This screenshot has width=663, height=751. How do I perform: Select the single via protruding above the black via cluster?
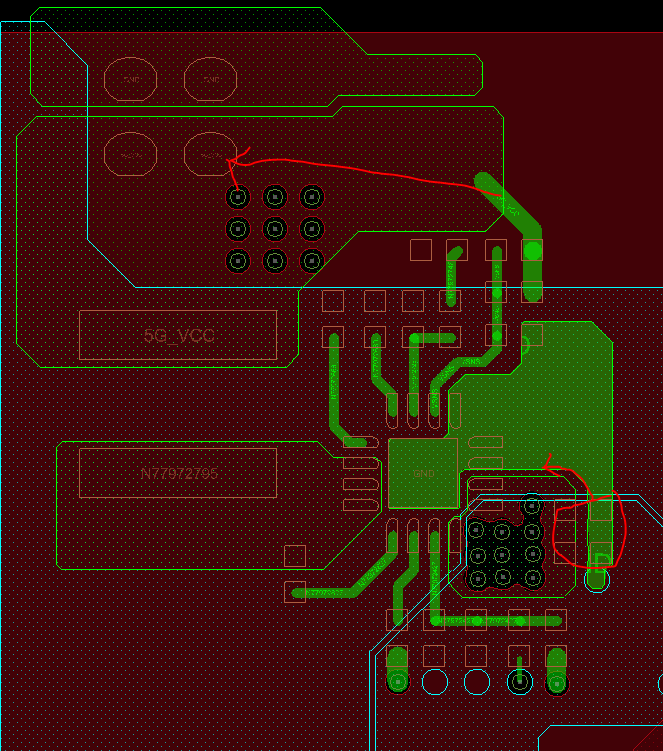click(x=532, y=505)
